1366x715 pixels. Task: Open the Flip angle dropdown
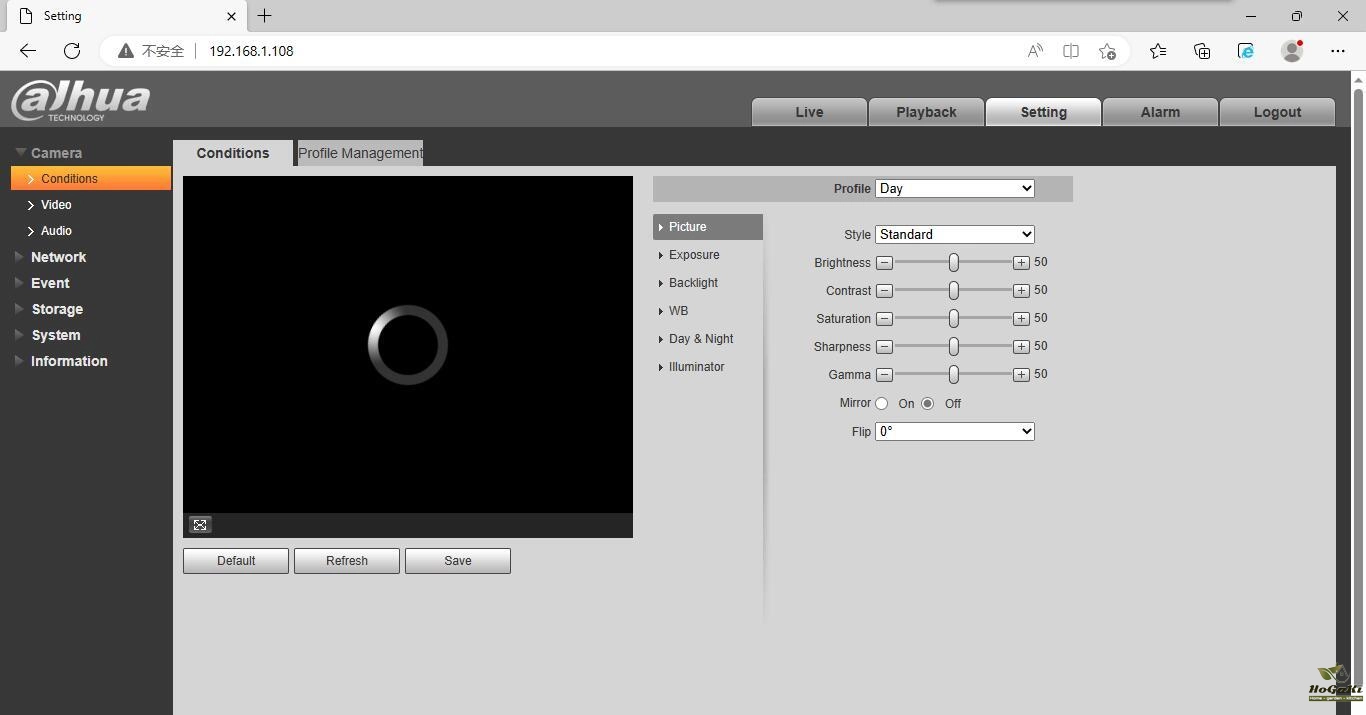point(954,432)
